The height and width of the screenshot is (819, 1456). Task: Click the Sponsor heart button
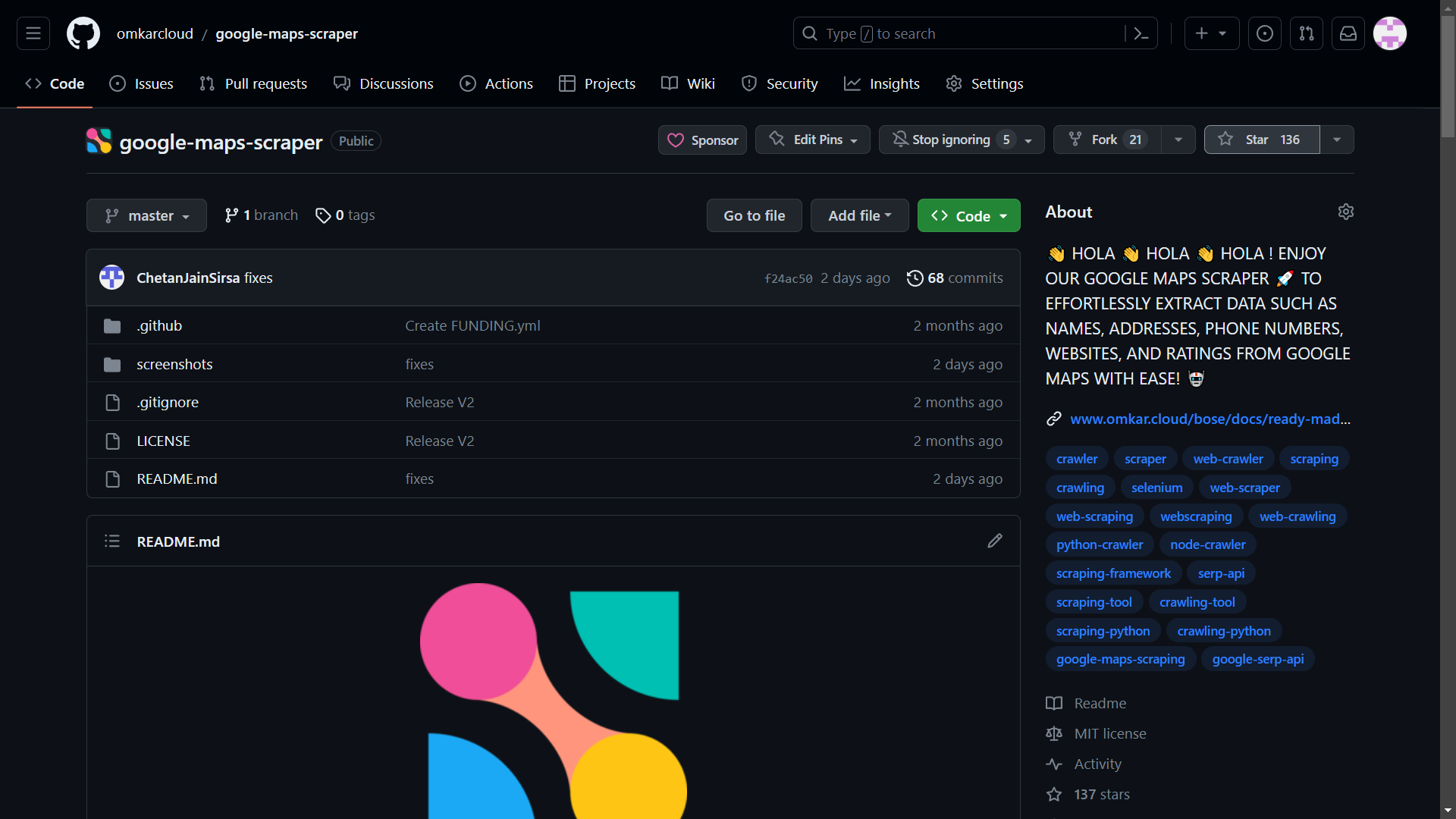pyautogui.click(x=702, y=140)
